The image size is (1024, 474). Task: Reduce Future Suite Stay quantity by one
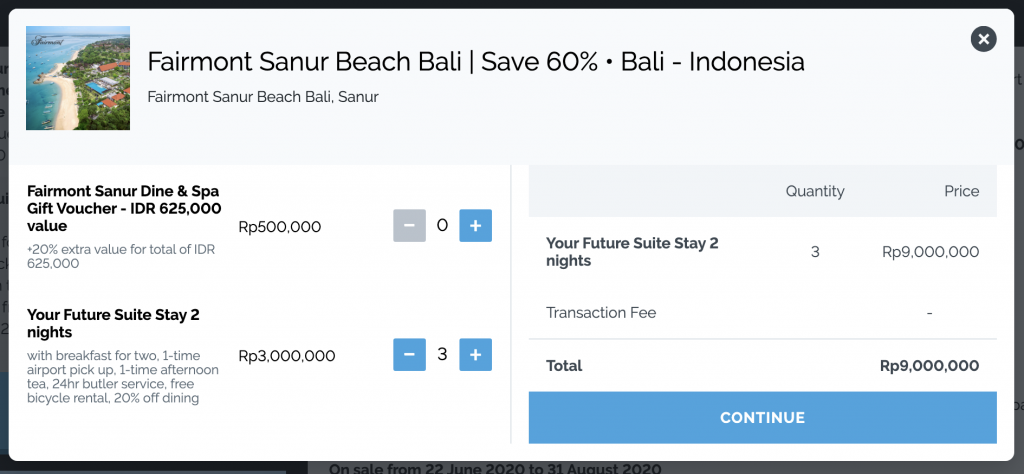409,355
